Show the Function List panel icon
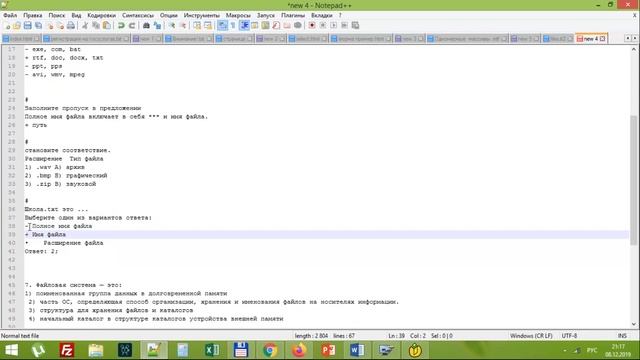This screenshot has width=640, height=360. [276, 26]
